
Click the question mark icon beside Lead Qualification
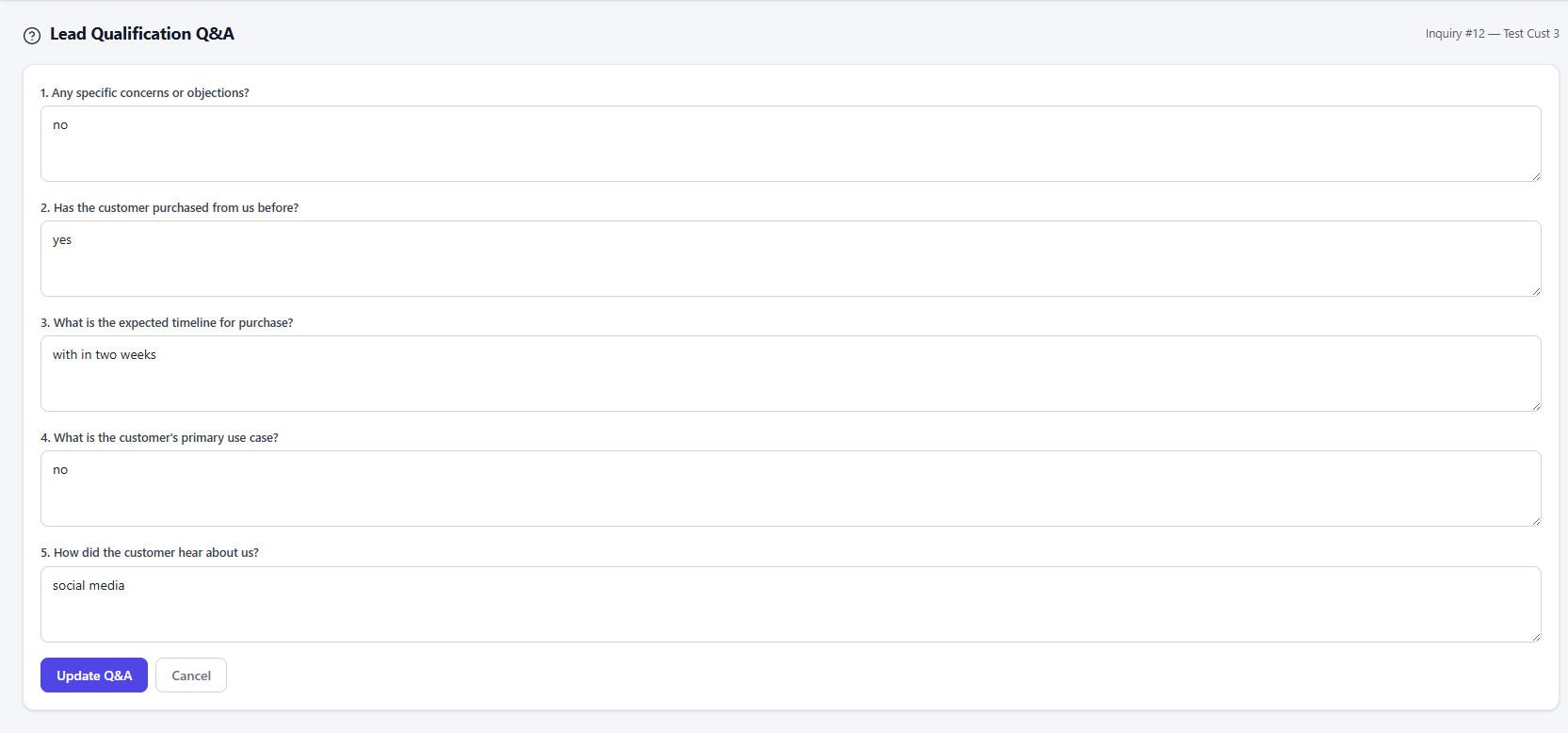pyautogui.click(x=32, y=36)
